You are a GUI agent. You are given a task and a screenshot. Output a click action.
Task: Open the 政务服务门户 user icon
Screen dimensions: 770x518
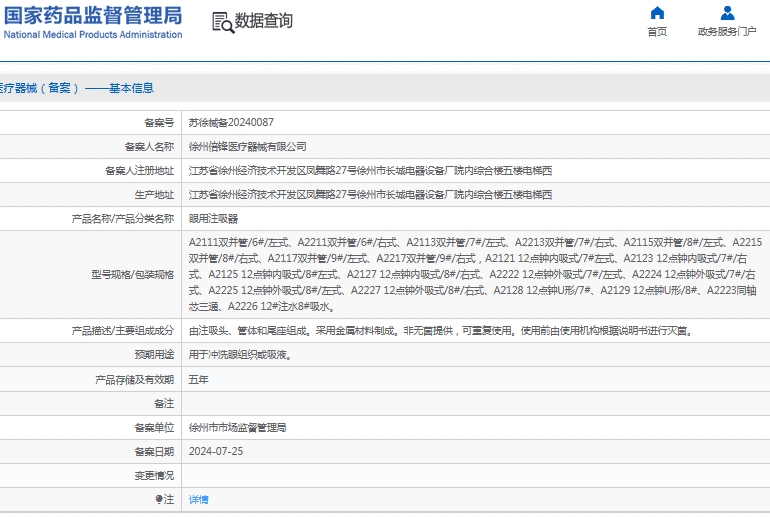[x=727, y=13]
